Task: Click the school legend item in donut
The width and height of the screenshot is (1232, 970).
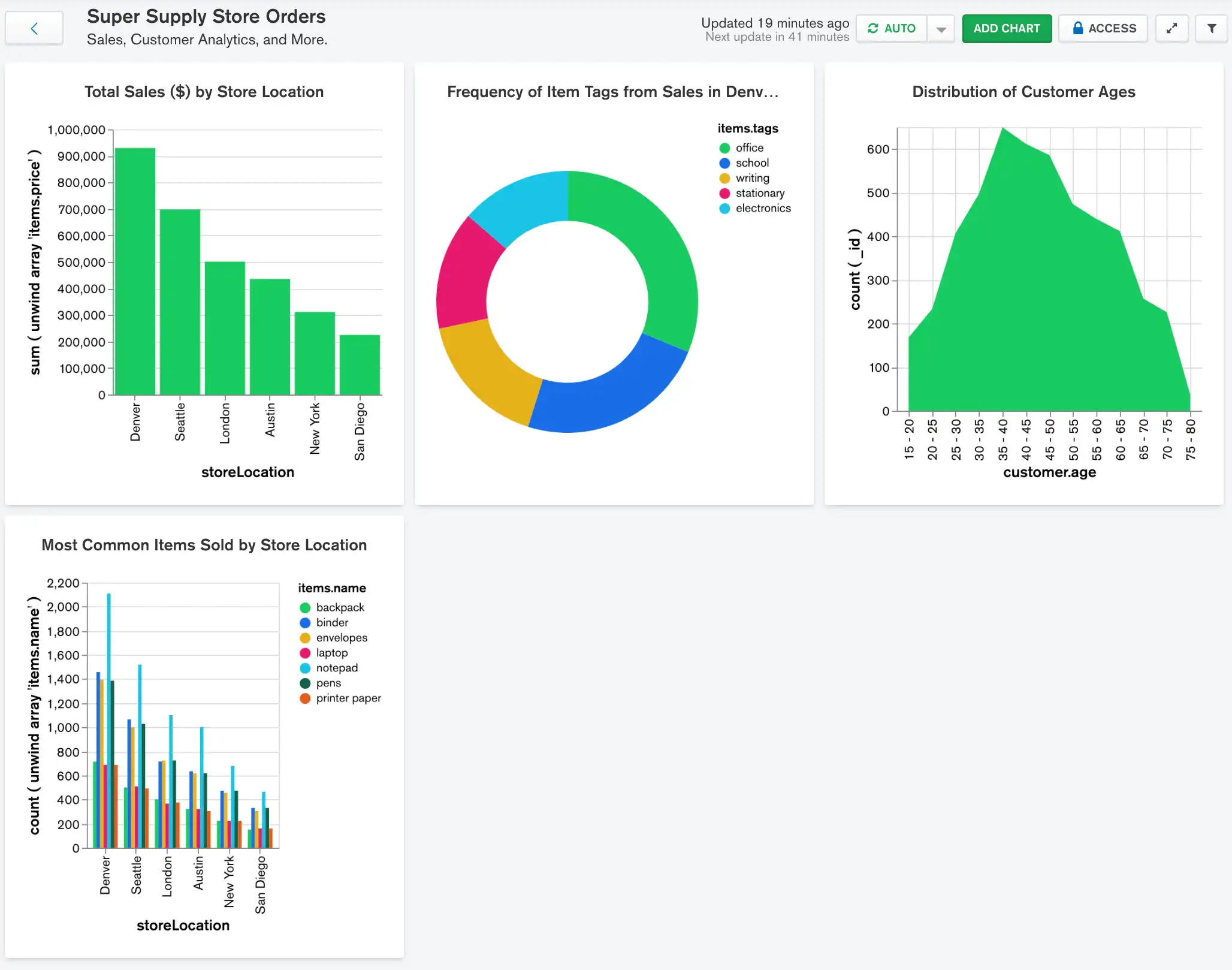Action: 750,163
